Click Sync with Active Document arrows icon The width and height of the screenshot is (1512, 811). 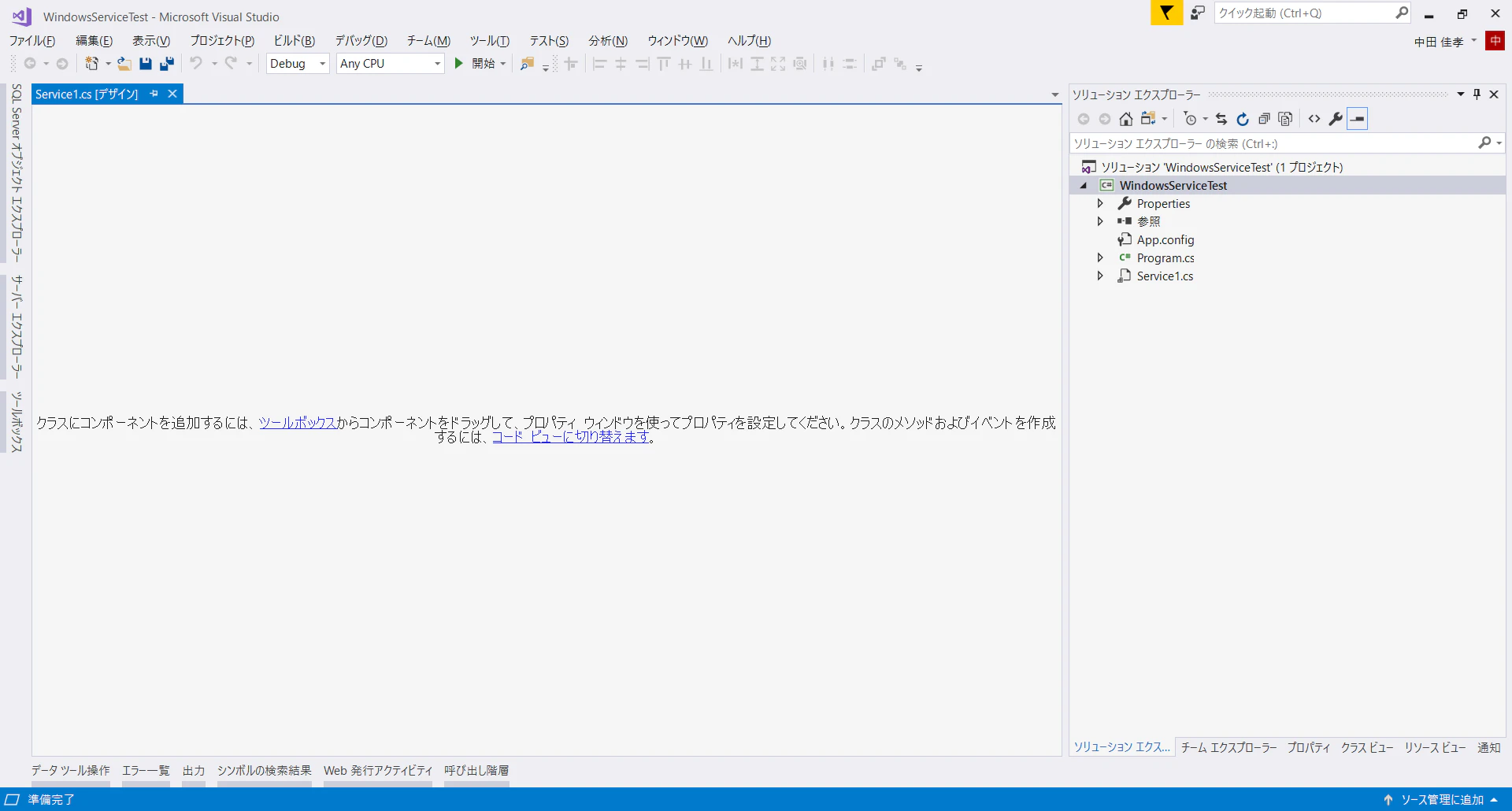tap(1221, 119)
